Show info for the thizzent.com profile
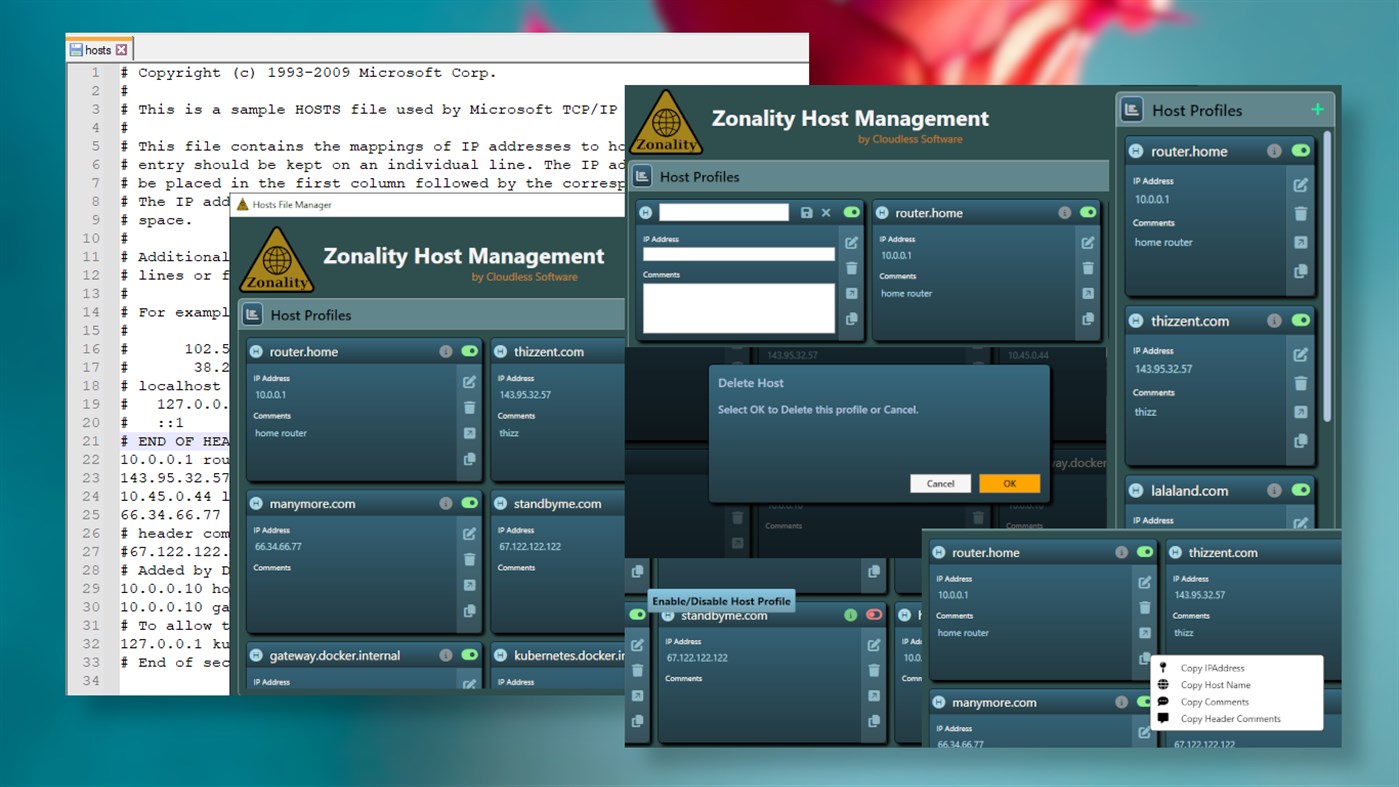The height and width of the screenshot is (787, 1399). click(1272, 320)
